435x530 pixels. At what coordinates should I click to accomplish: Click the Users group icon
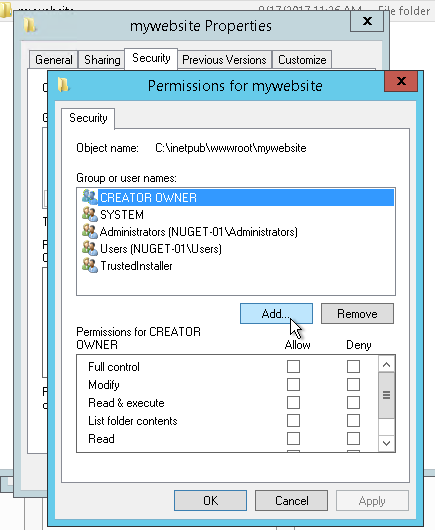90,248
